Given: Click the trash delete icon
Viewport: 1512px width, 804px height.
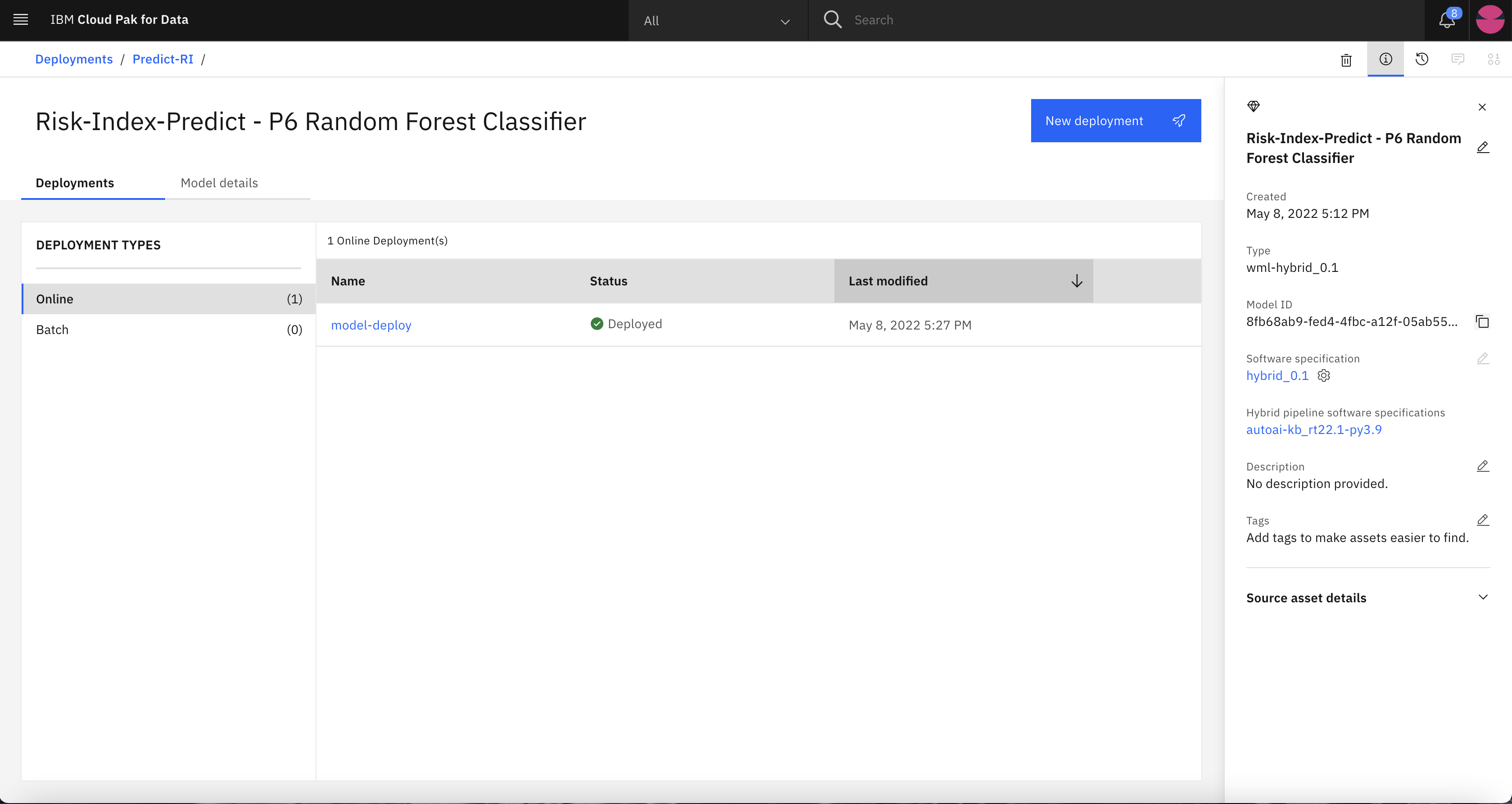Looking at the screenshot, I should point(1346,59).
